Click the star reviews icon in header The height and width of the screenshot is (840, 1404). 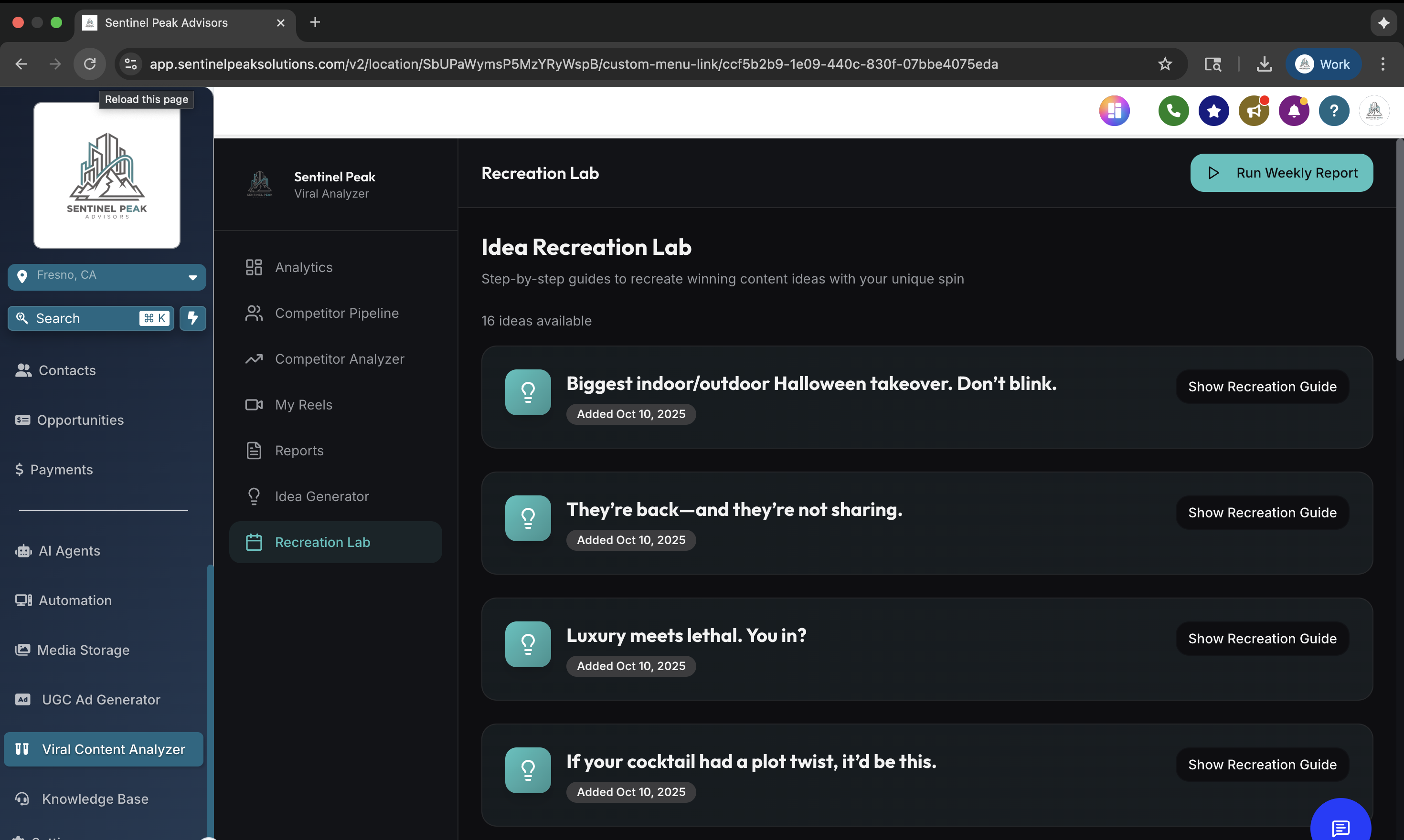(1213, 111)
